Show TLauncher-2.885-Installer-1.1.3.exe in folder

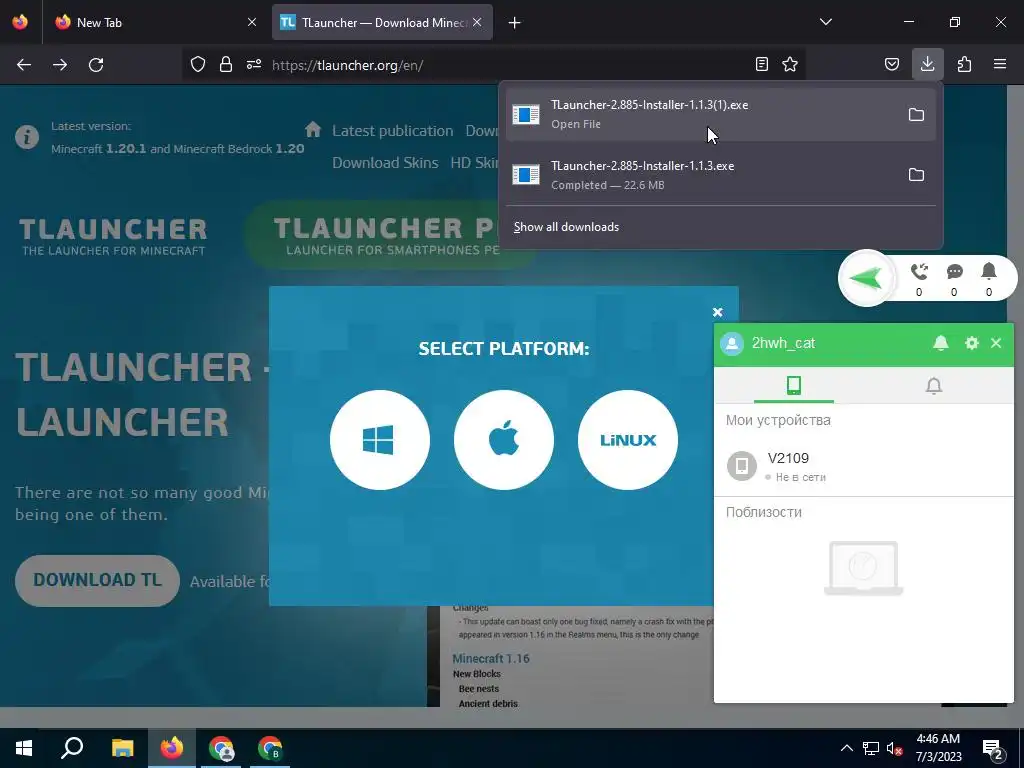click(916, 175)
